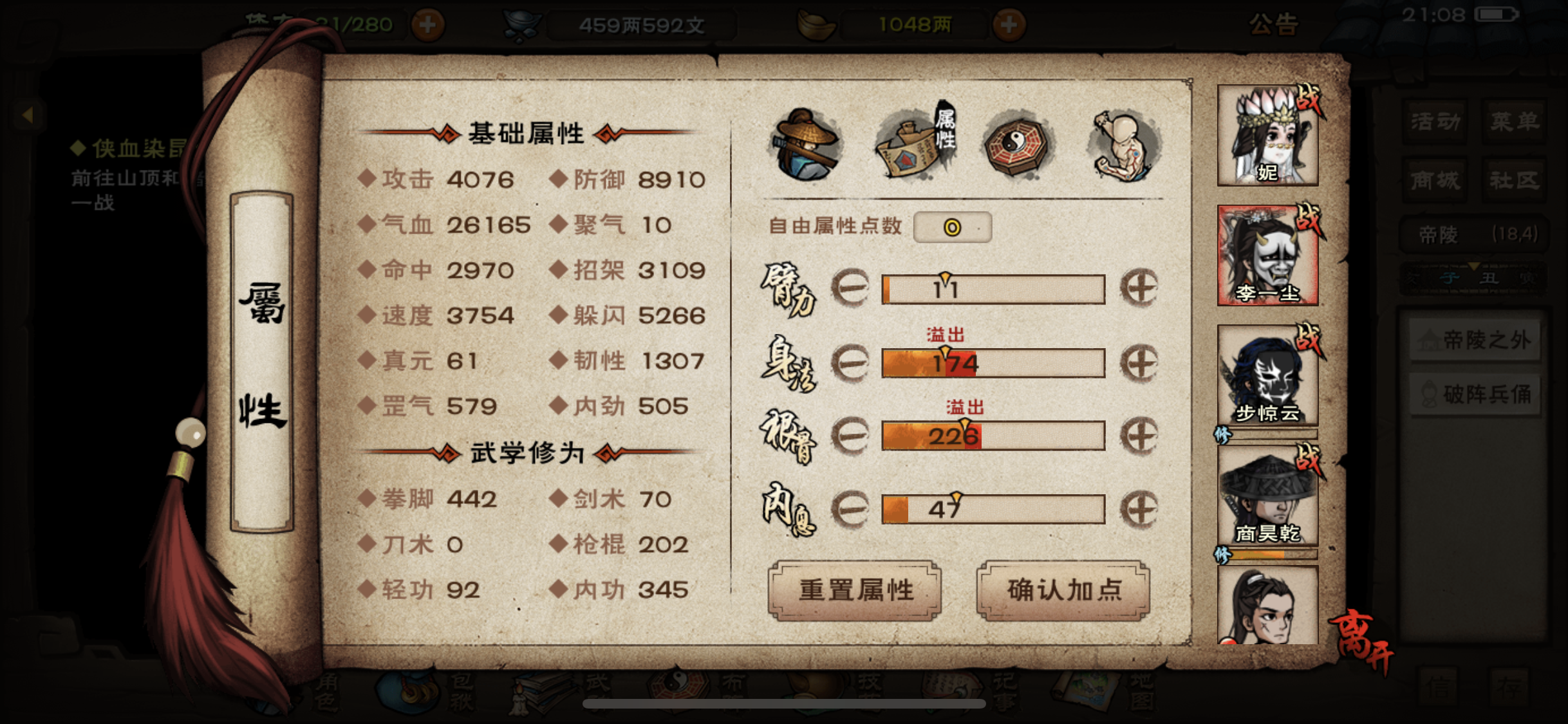
Task: Open the muscular body meridian icon
Action: click(x=1124, y=145)
